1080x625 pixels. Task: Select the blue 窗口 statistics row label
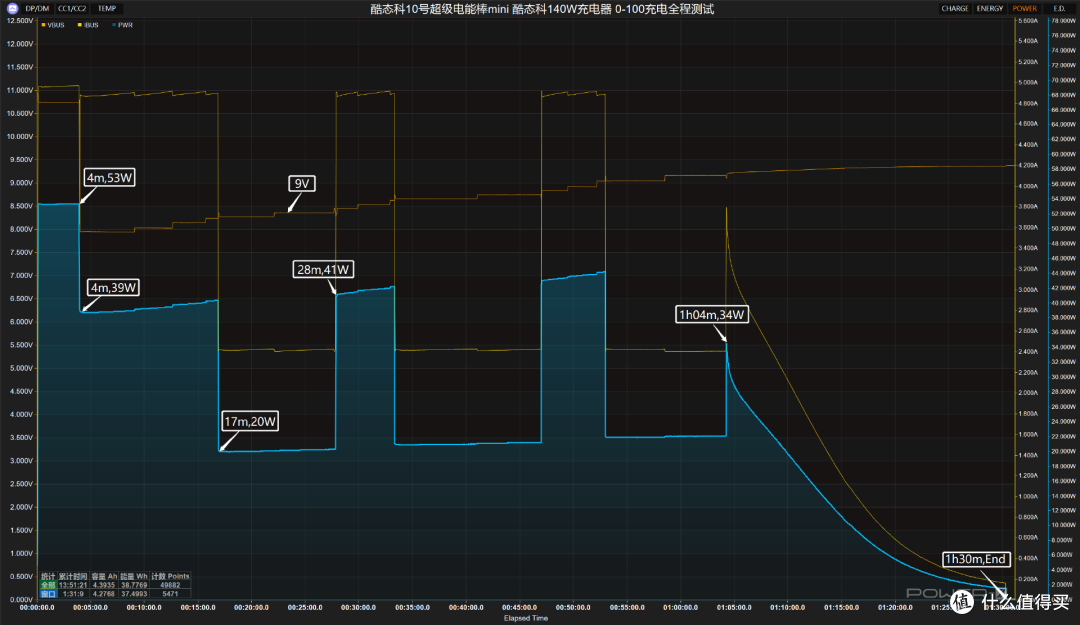pos(48,594)
